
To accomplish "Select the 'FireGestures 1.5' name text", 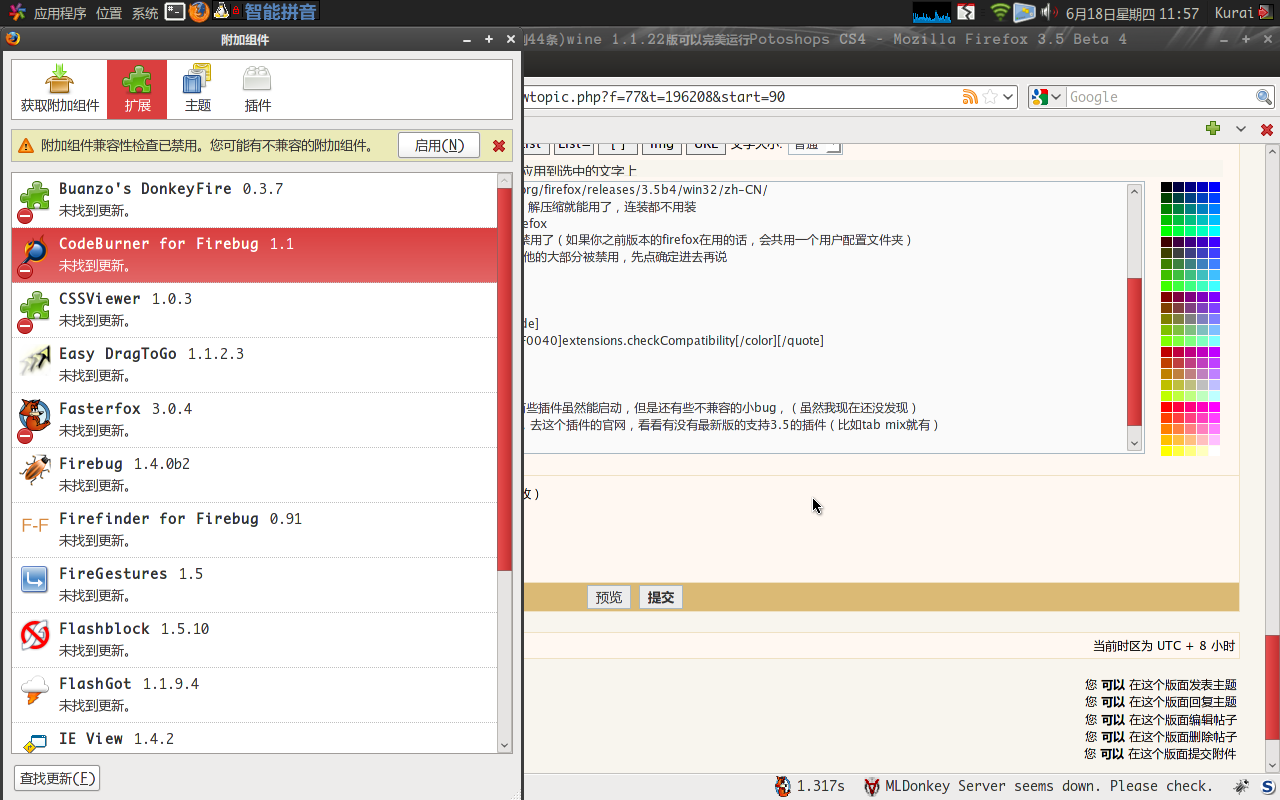I will point(131,574).
